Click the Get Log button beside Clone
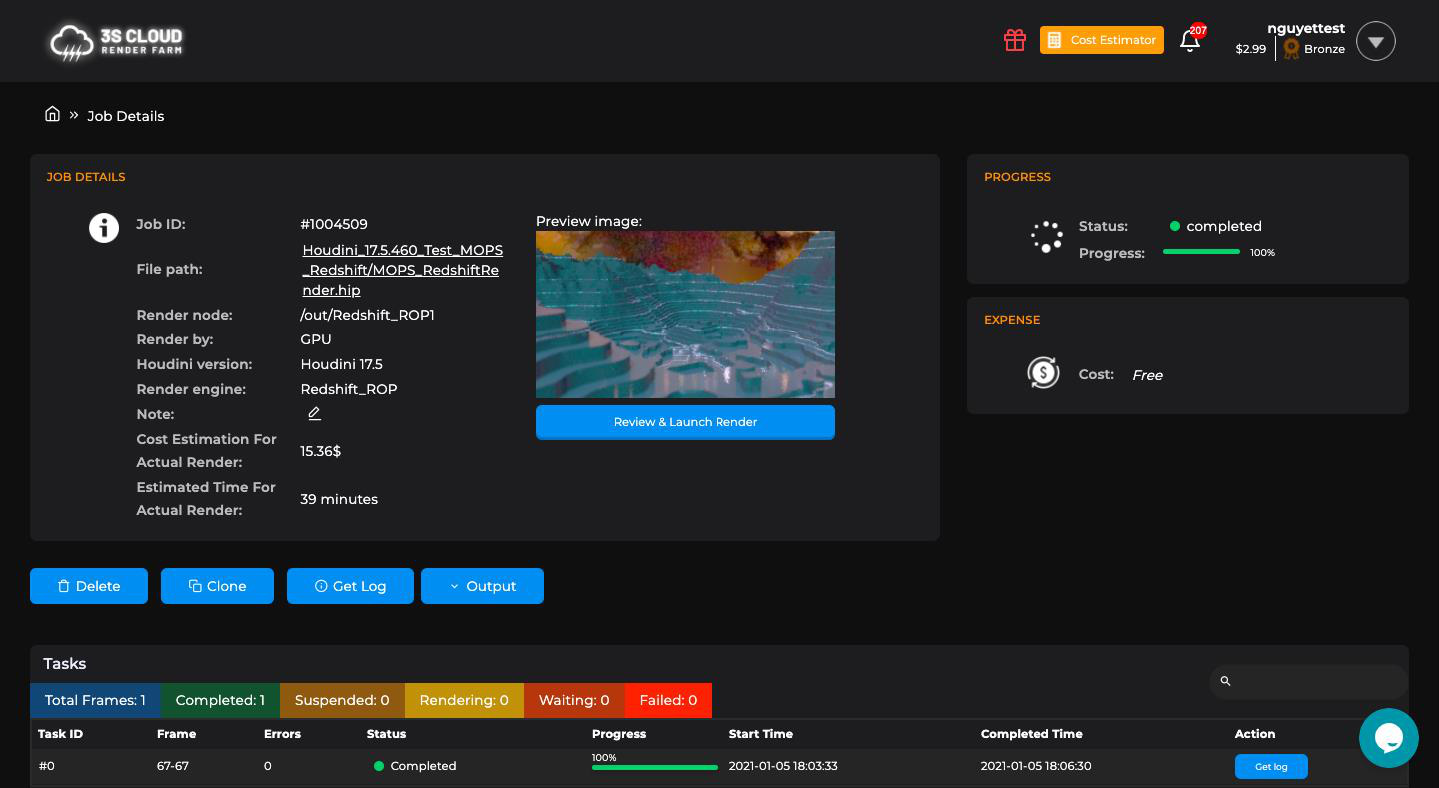Image resolution: width=1439 pixels, height=788 pixels. (350, 586)
